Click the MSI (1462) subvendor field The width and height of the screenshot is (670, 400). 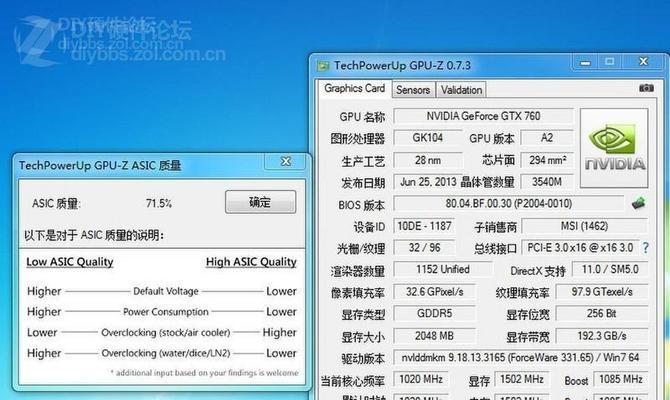click(585, 226)
